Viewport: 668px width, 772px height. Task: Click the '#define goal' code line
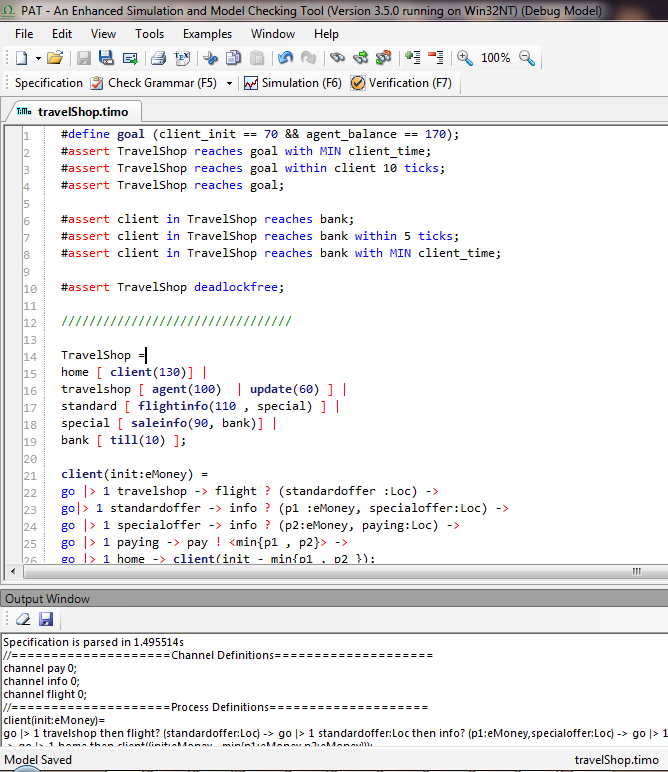(x=260, y=134)
